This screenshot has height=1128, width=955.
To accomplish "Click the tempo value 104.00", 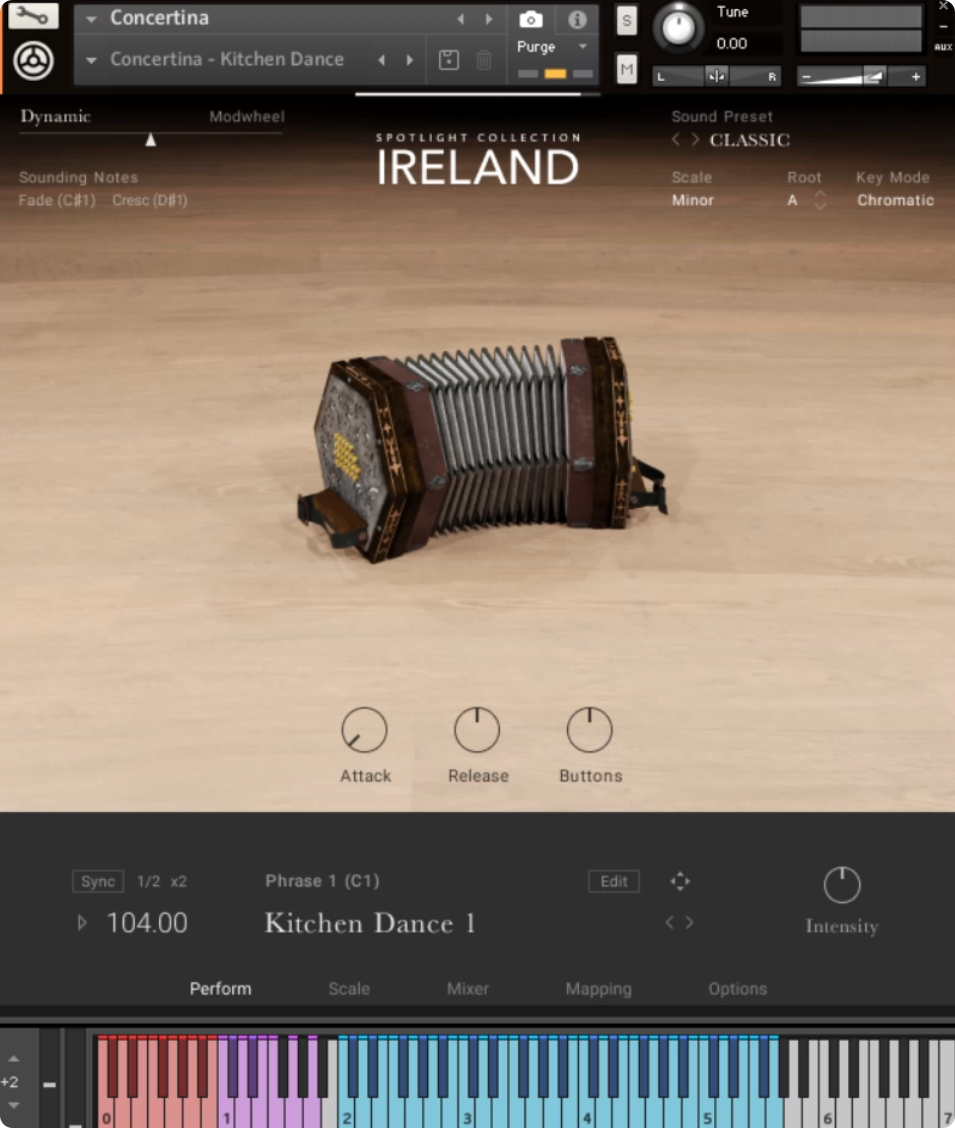I will coord(147,923).
